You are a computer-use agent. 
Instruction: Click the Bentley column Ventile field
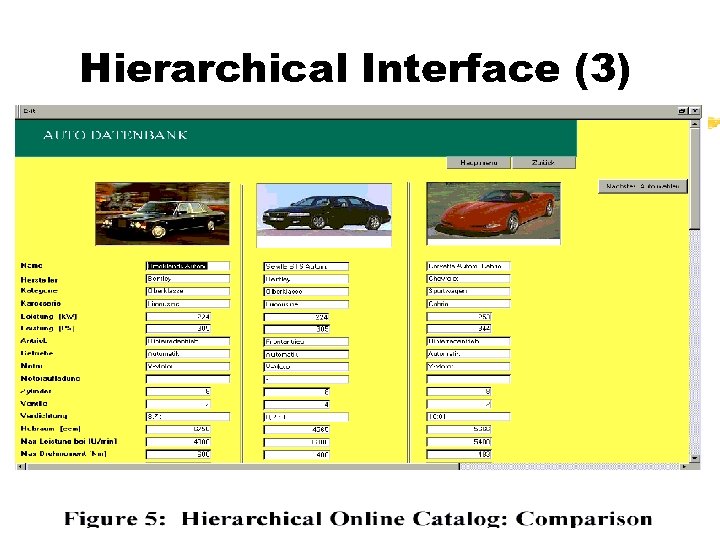(x=178, y=404)
